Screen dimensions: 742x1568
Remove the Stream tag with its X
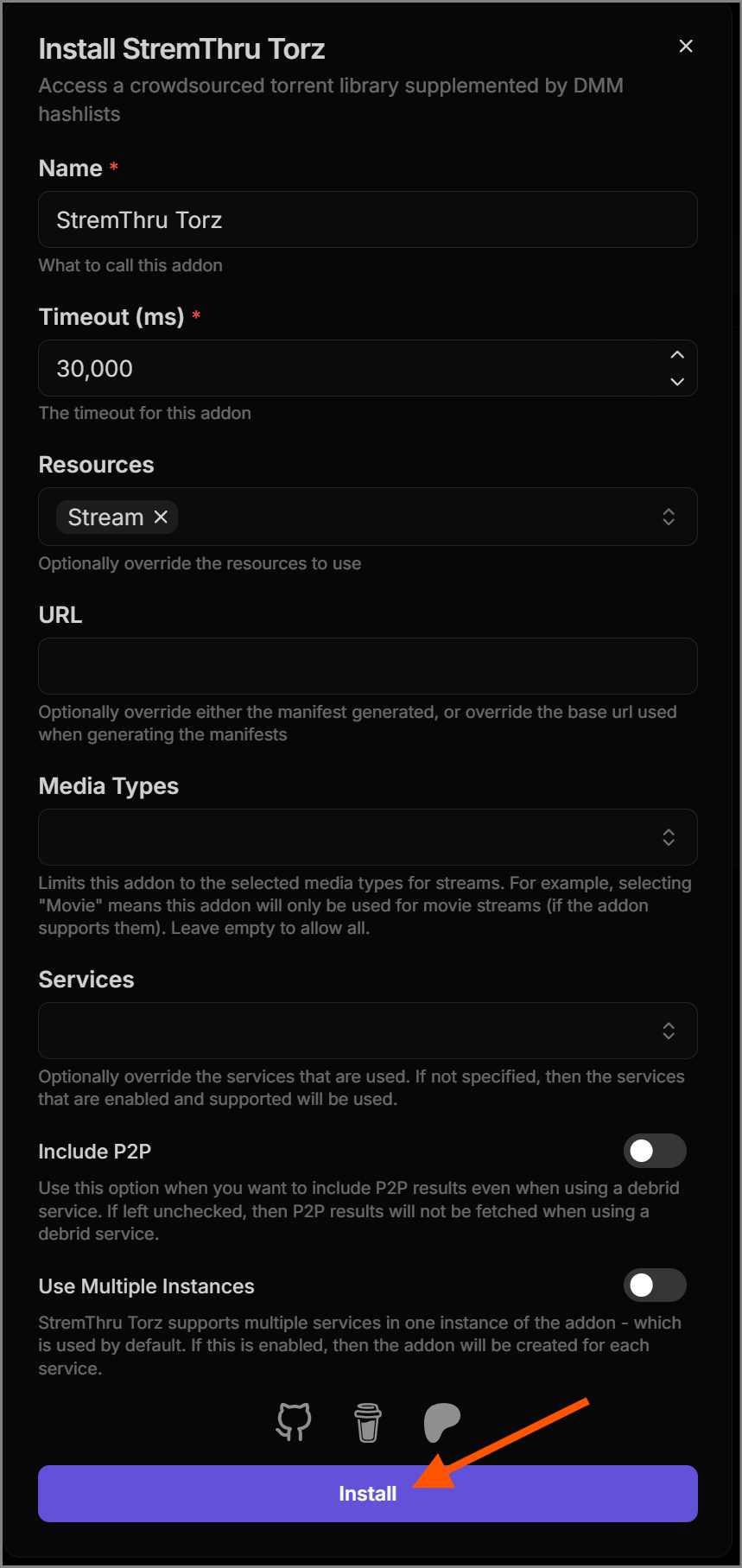coord(161,517)
